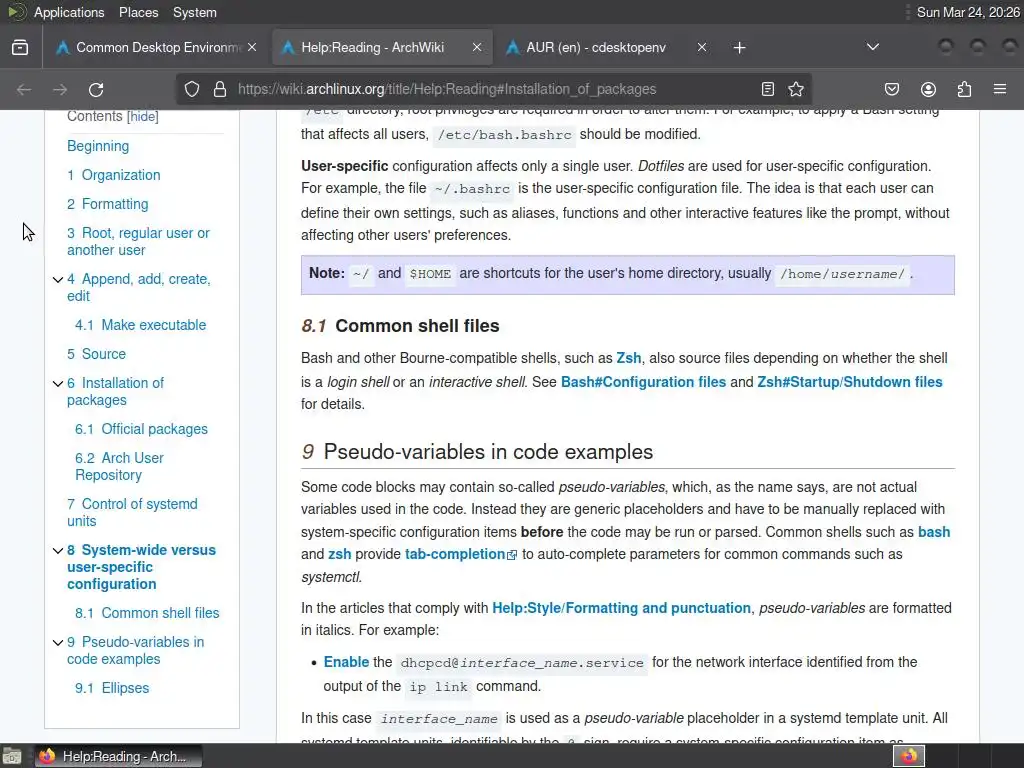Click the Firefox icon in bottom-right tray

click(909, 756)
